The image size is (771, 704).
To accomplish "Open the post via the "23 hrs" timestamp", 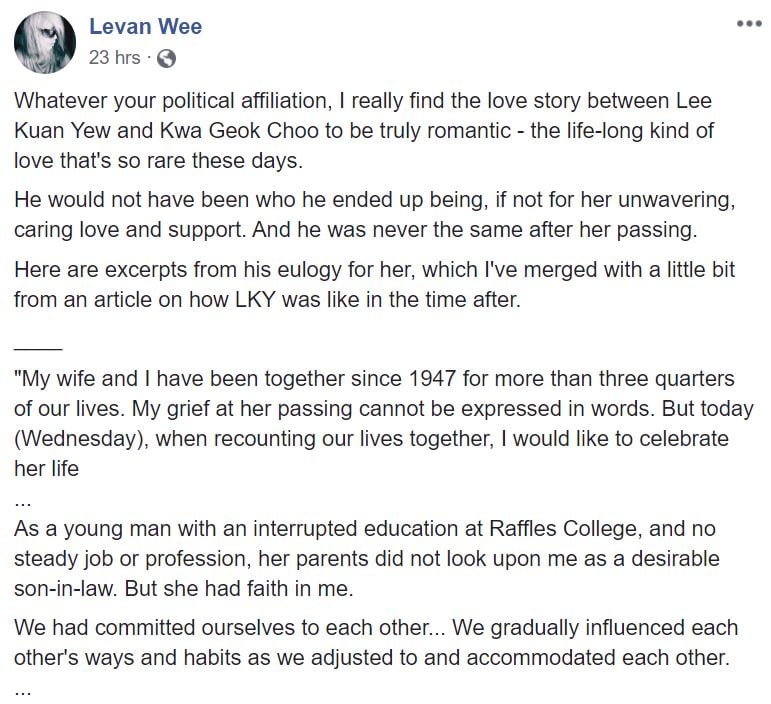I will [x=114, y=58].
